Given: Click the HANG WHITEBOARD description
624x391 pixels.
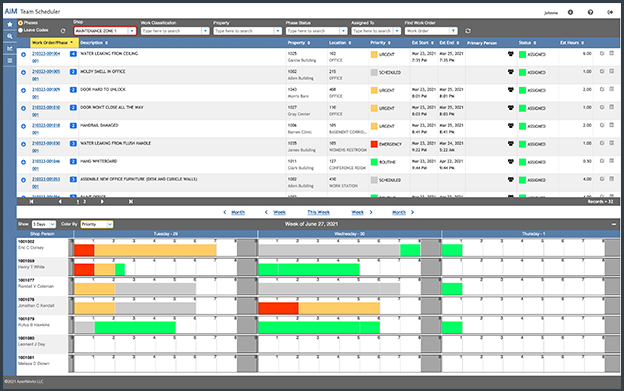Looking at the screenshot, I should [x=99, y=161].
